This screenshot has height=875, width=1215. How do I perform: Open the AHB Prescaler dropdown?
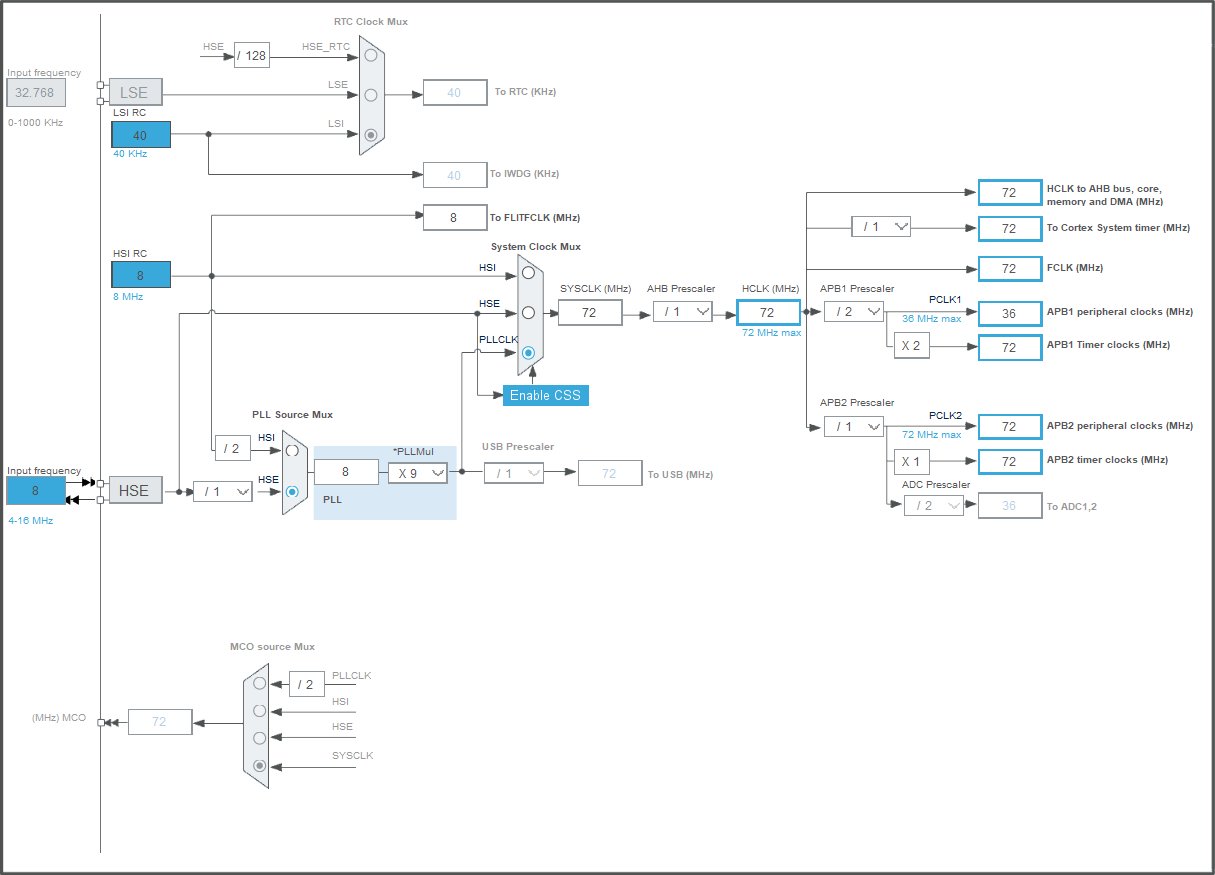(683, 312)
